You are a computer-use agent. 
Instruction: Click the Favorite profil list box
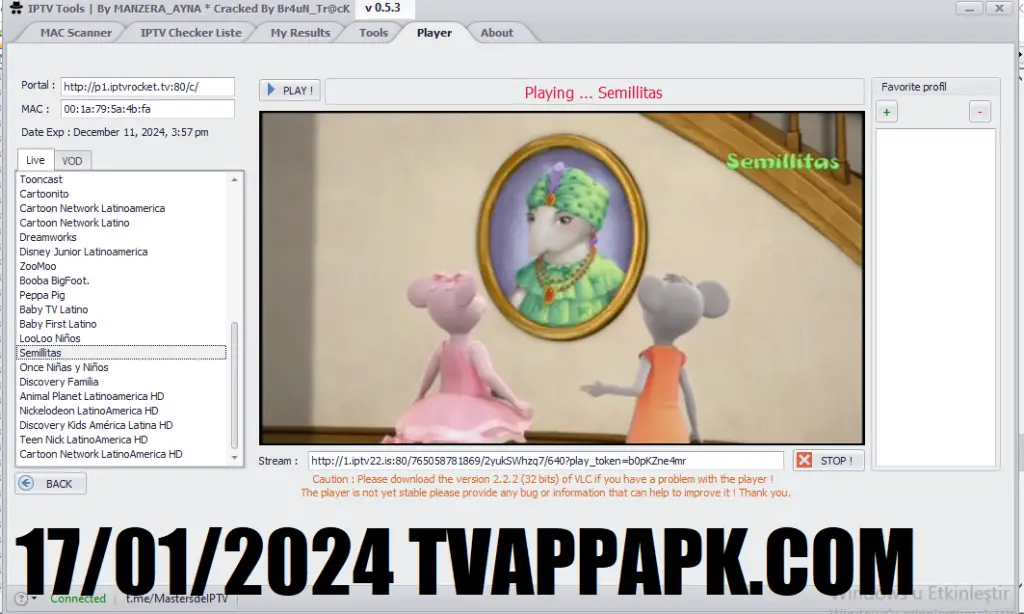point(936,297)
